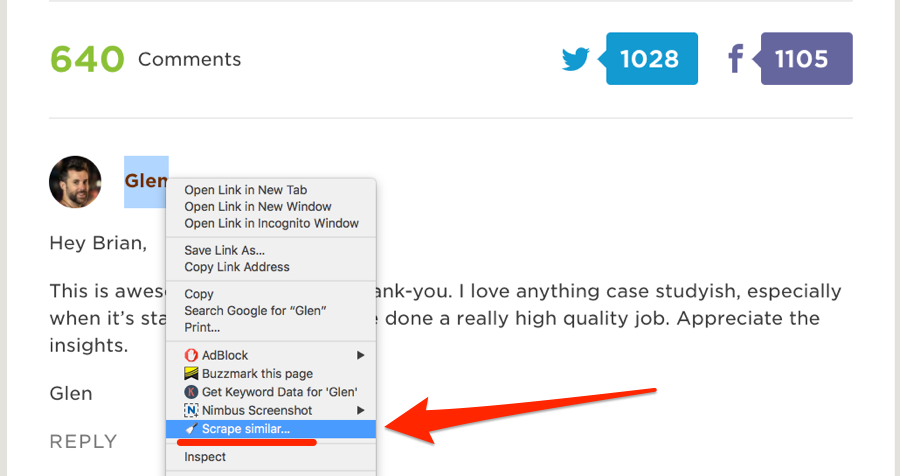Screen dimensions: 900x476
Task: Click the Keyword Data extension icon
Action: [192, 392]
